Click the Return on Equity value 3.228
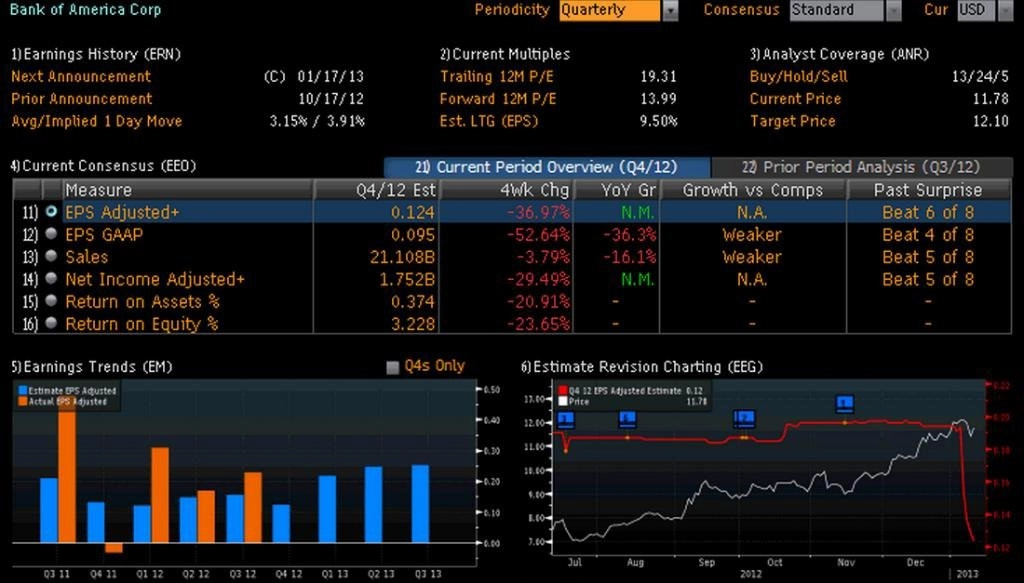Screen dimensions: 1024x583 tap(413, 324)
